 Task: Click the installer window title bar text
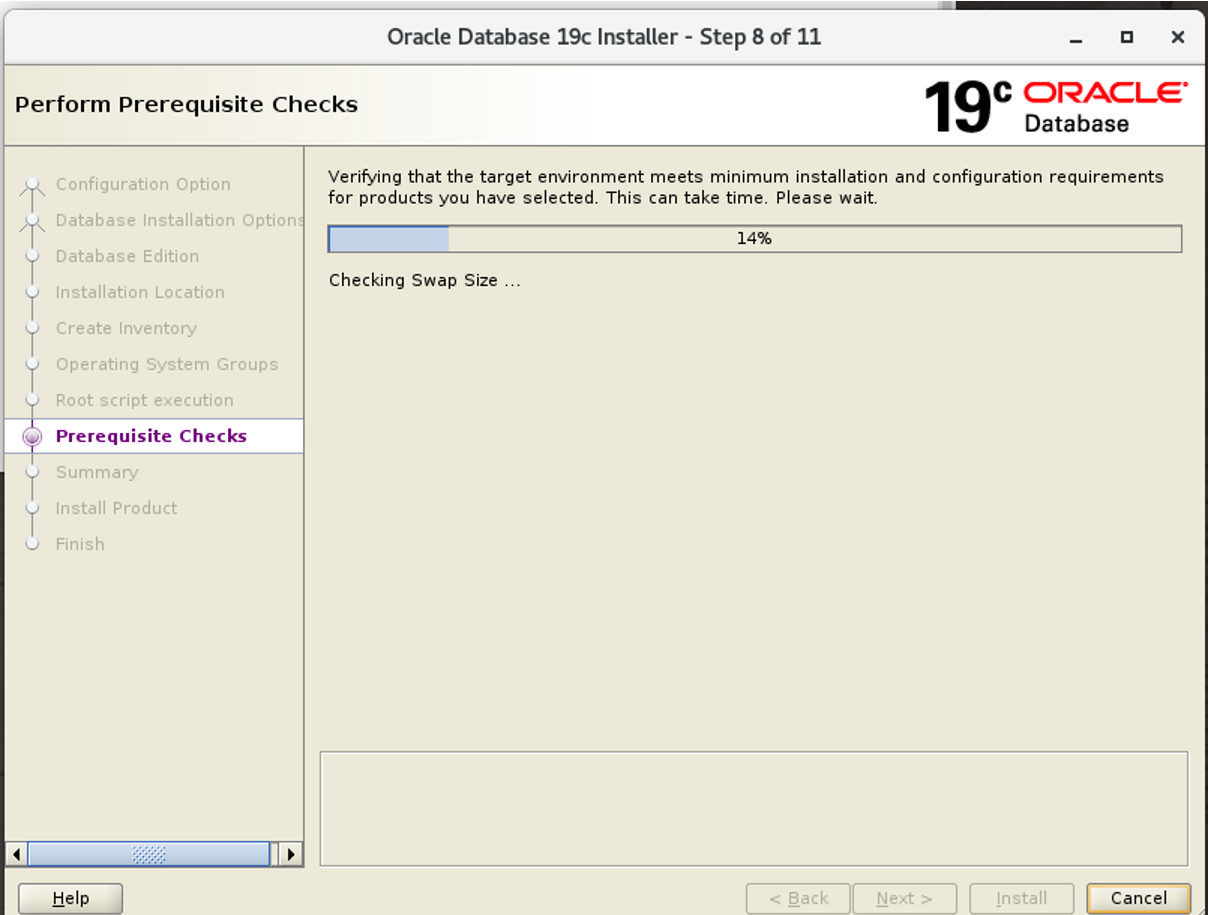[x=604, y=37]
